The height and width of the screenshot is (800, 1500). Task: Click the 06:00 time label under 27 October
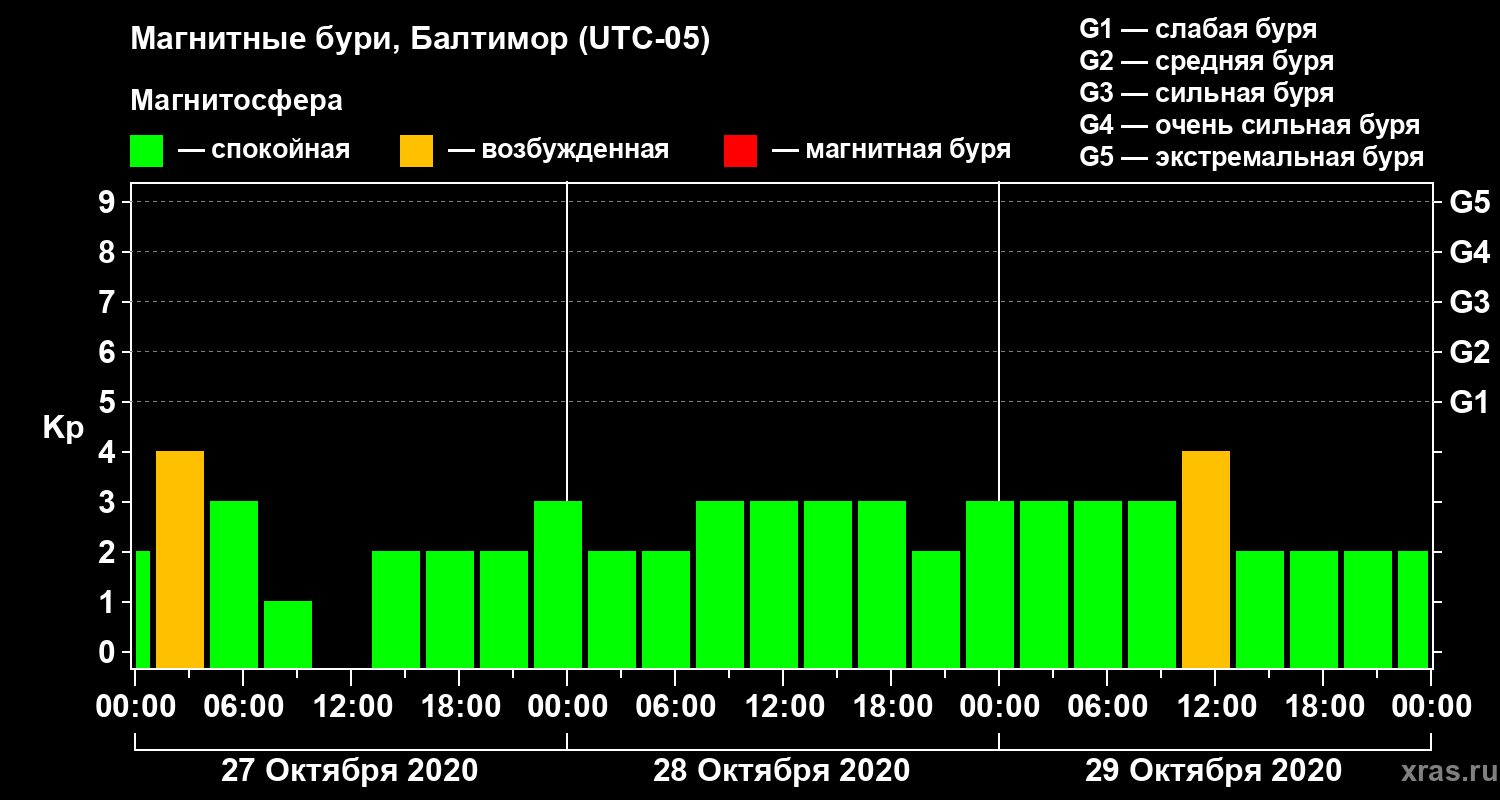pyautogui.click(x=242, y=707)
